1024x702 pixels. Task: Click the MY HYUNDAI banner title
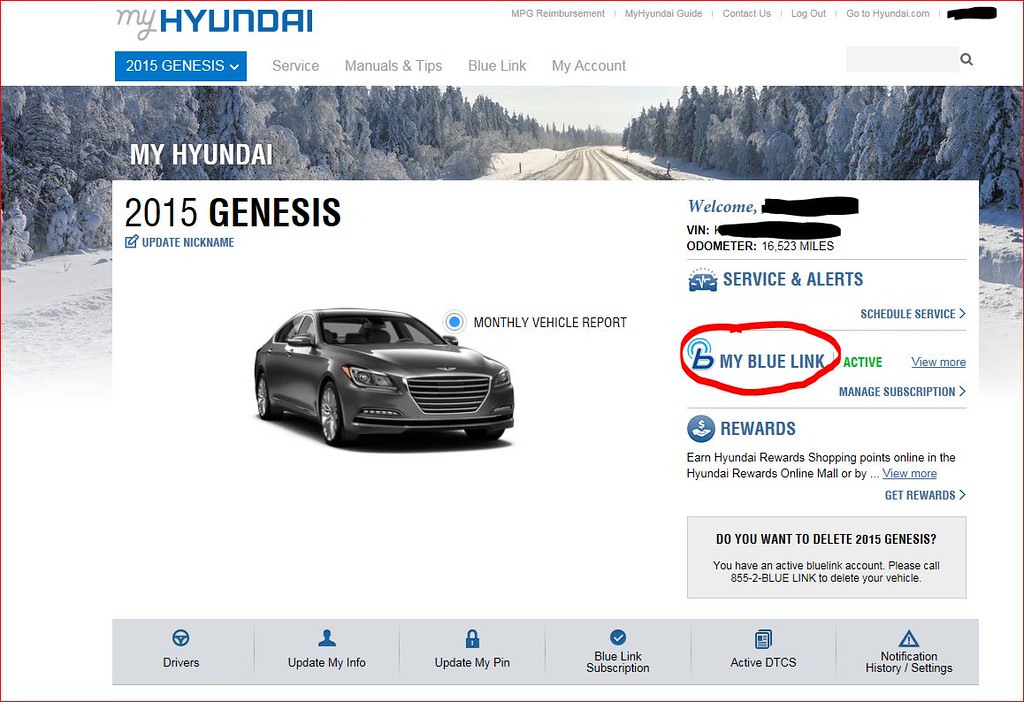[x=201, y=155]
